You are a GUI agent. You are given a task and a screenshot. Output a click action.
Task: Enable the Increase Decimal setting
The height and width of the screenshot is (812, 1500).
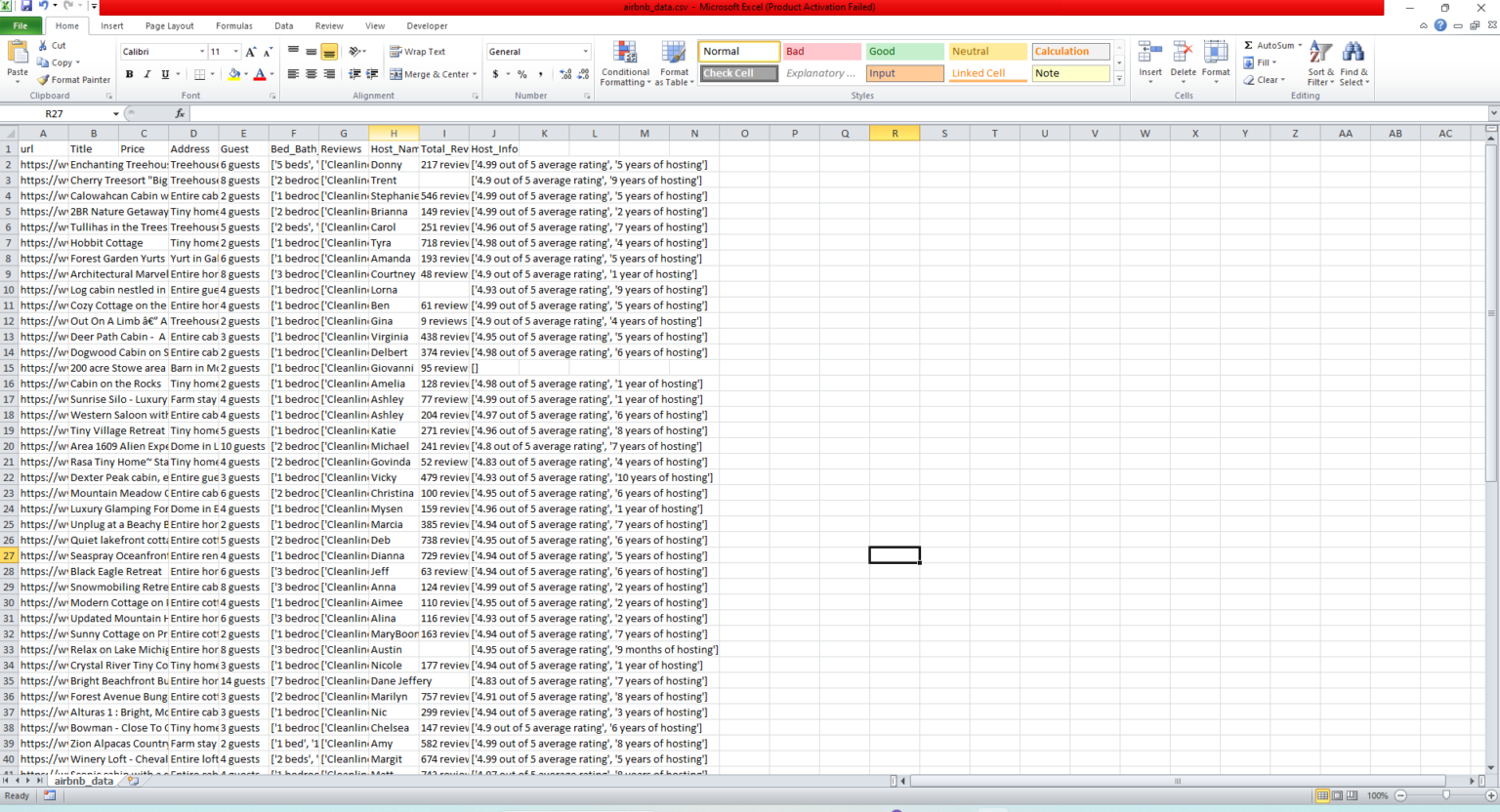tap(565, 73)
